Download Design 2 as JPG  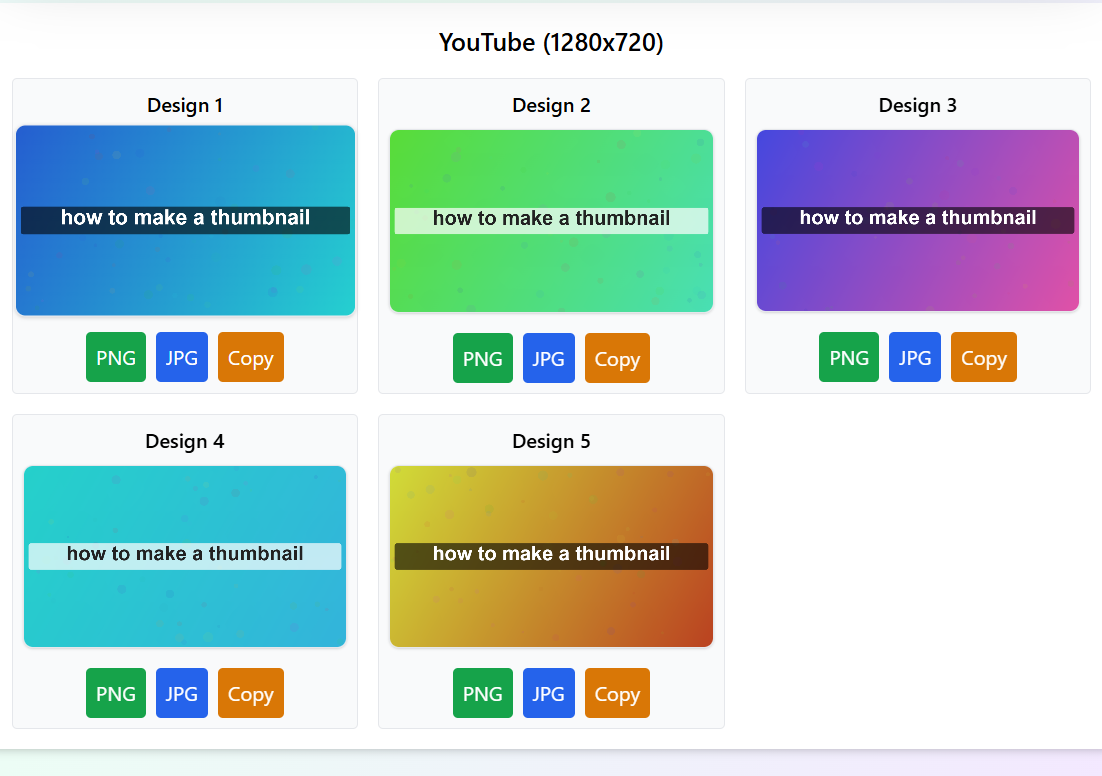(x=549, y=358)
